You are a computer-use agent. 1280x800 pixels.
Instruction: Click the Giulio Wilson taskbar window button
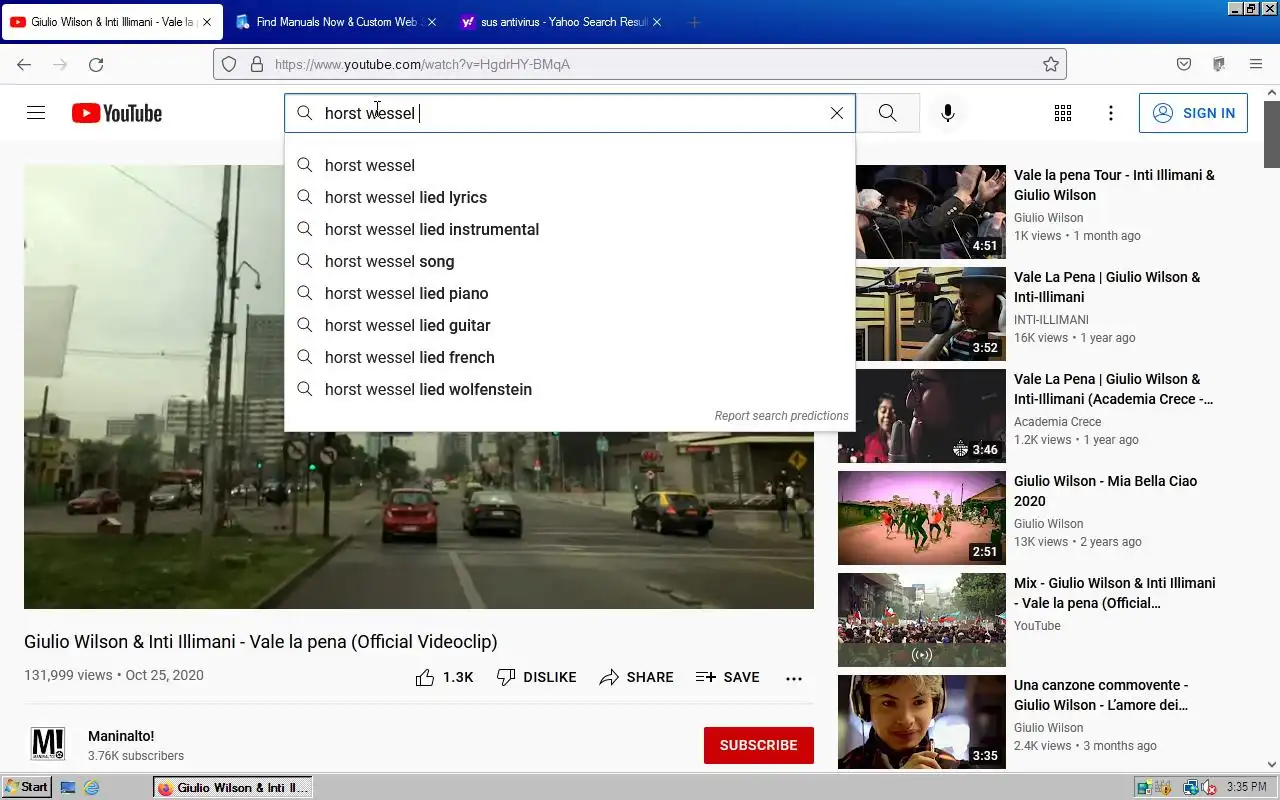233,787
